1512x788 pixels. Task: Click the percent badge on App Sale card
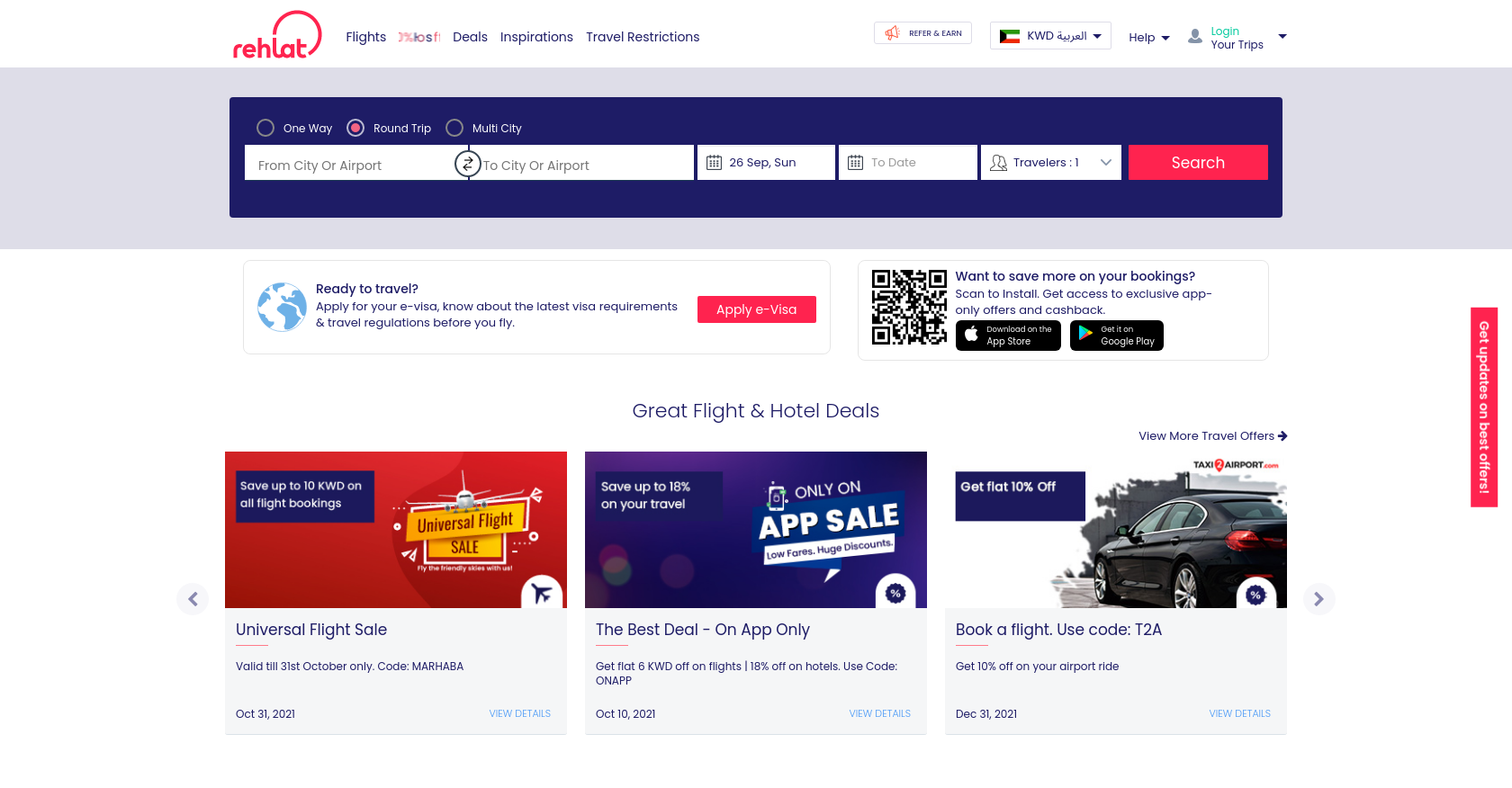coord(895,593)
